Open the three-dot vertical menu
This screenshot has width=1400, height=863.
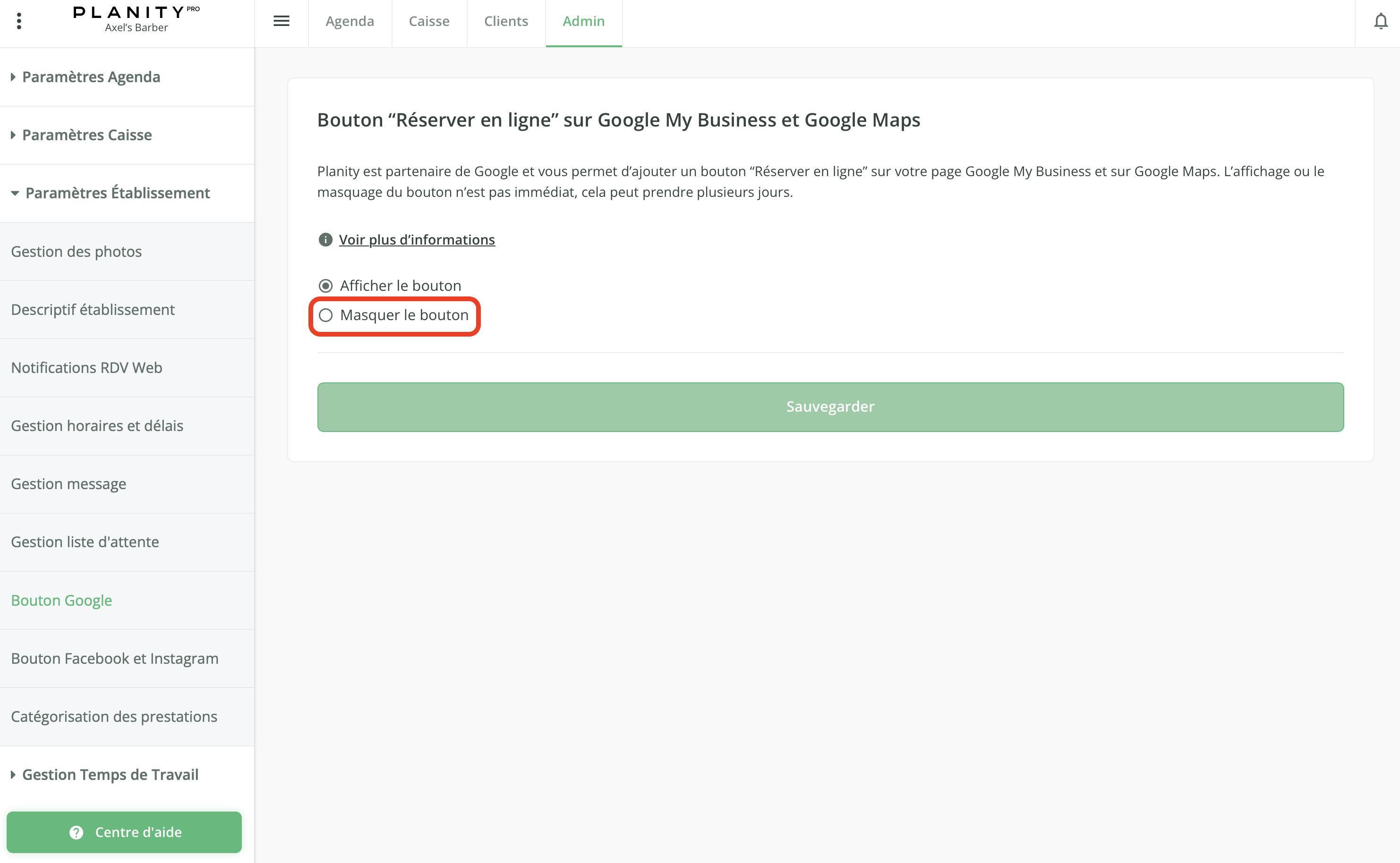tap(19, 21)
